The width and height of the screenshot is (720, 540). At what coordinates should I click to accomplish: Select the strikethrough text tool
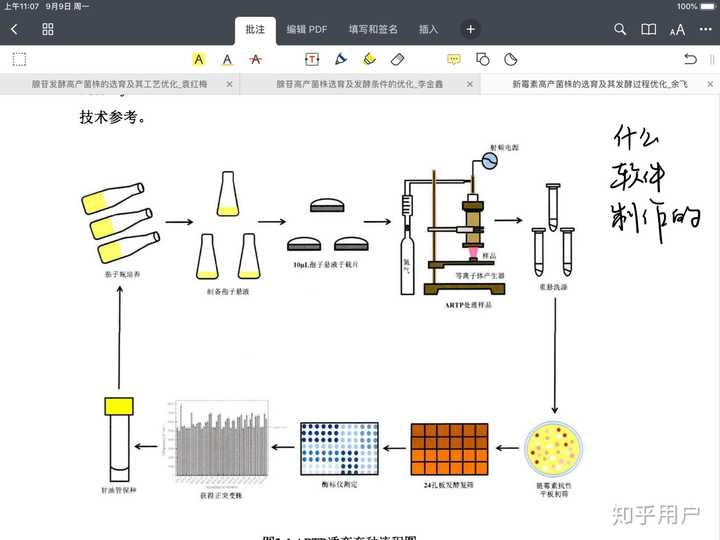[x=256, y=59]
